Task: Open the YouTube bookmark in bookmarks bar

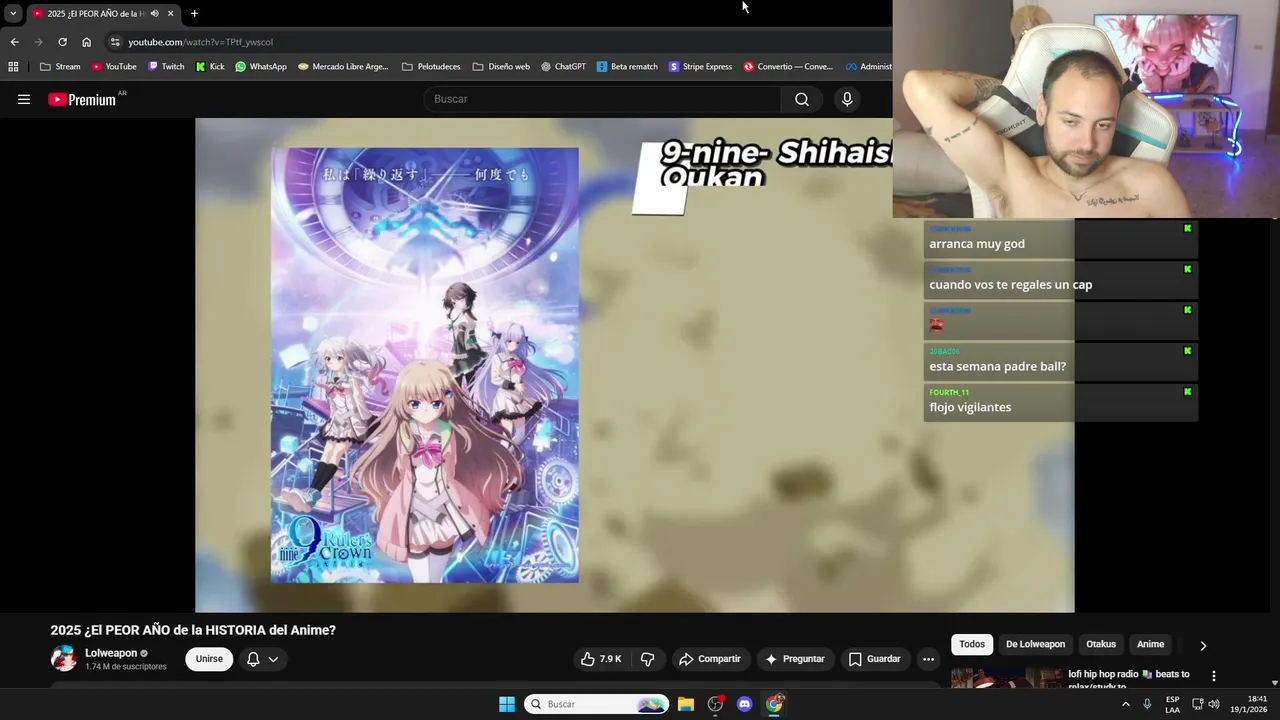Action: [114, 67]
